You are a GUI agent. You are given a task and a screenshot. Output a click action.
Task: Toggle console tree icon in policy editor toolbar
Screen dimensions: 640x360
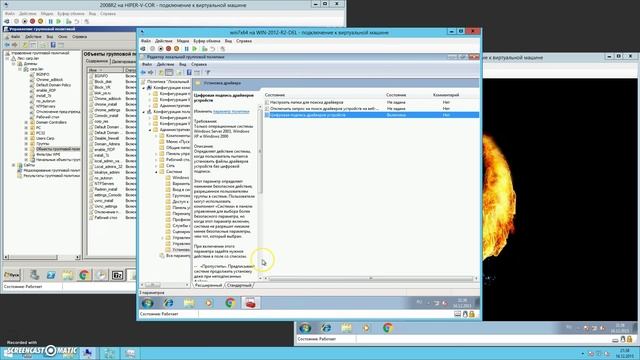(169, 73)
